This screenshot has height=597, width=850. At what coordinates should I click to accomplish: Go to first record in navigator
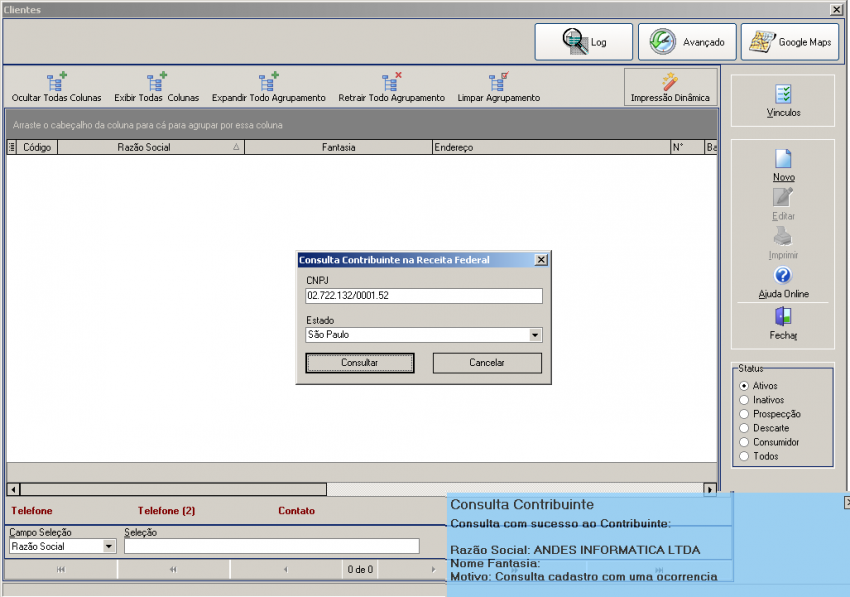click(x=61, y=569)
